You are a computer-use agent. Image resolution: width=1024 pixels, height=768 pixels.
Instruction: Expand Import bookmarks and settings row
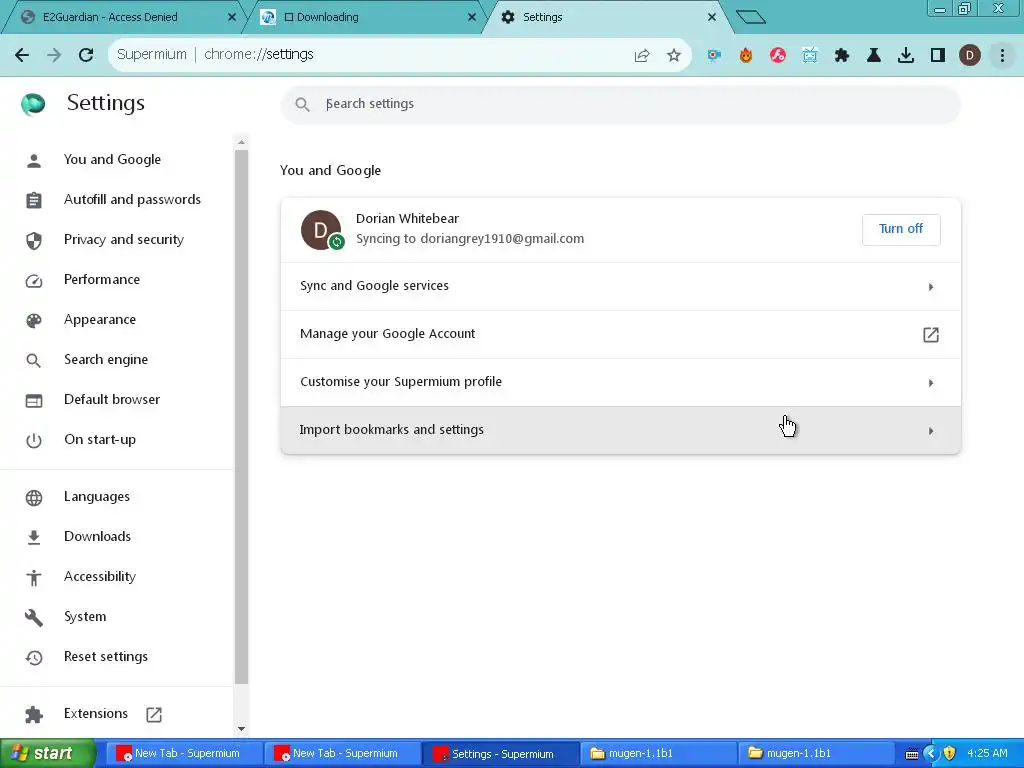[620, 430]
